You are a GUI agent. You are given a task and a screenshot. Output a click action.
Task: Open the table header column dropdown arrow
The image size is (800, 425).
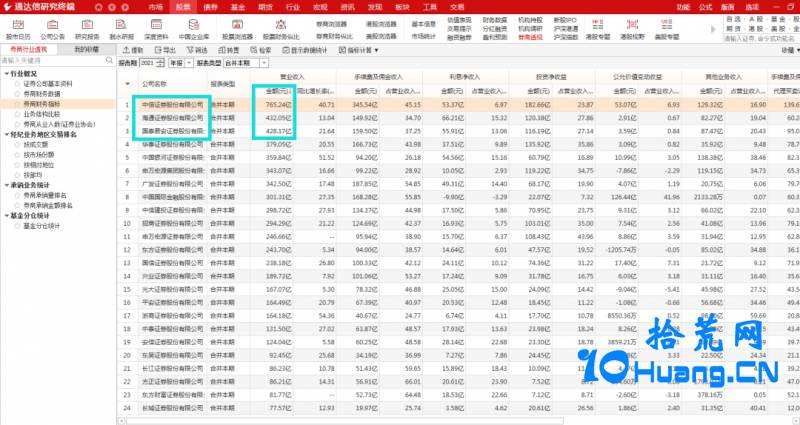click(128, 84)
